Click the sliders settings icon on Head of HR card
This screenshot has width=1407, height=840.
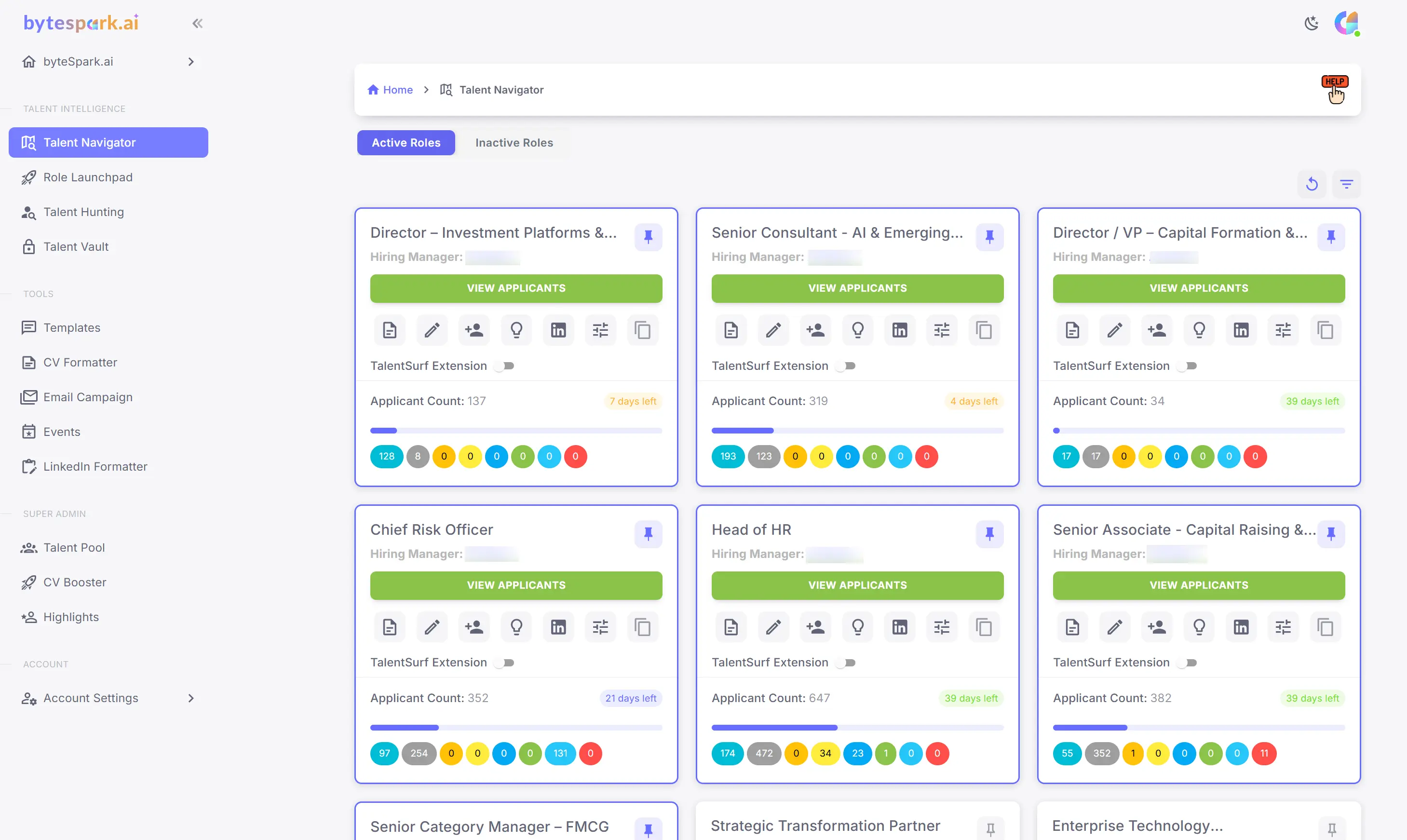941,626
